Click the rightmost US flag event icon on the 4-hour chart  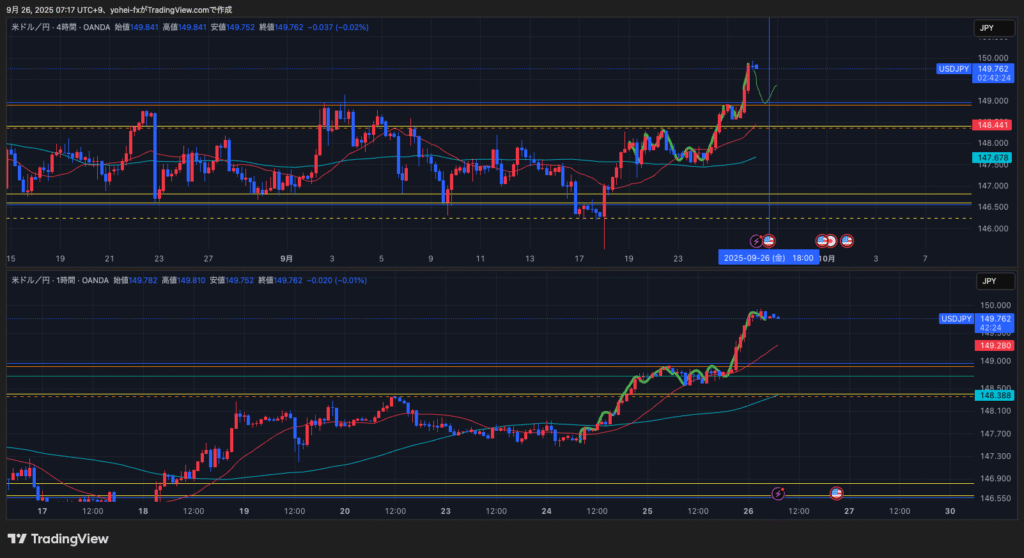click(x=846, y=240)
